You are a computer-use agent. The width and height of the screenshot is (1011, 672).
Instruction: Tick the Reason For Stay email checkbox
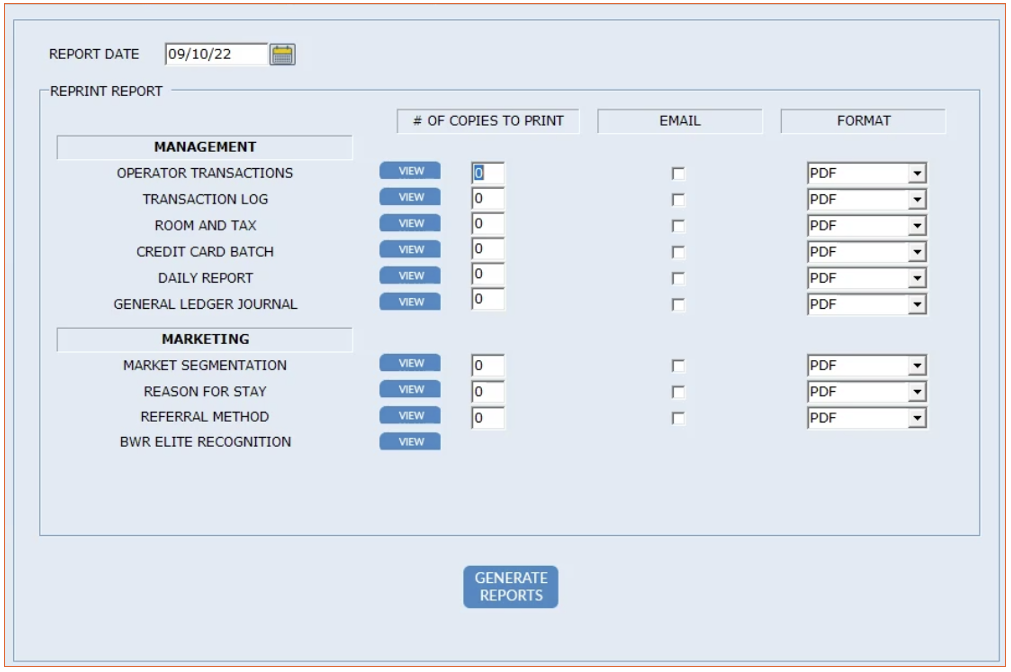678,392
